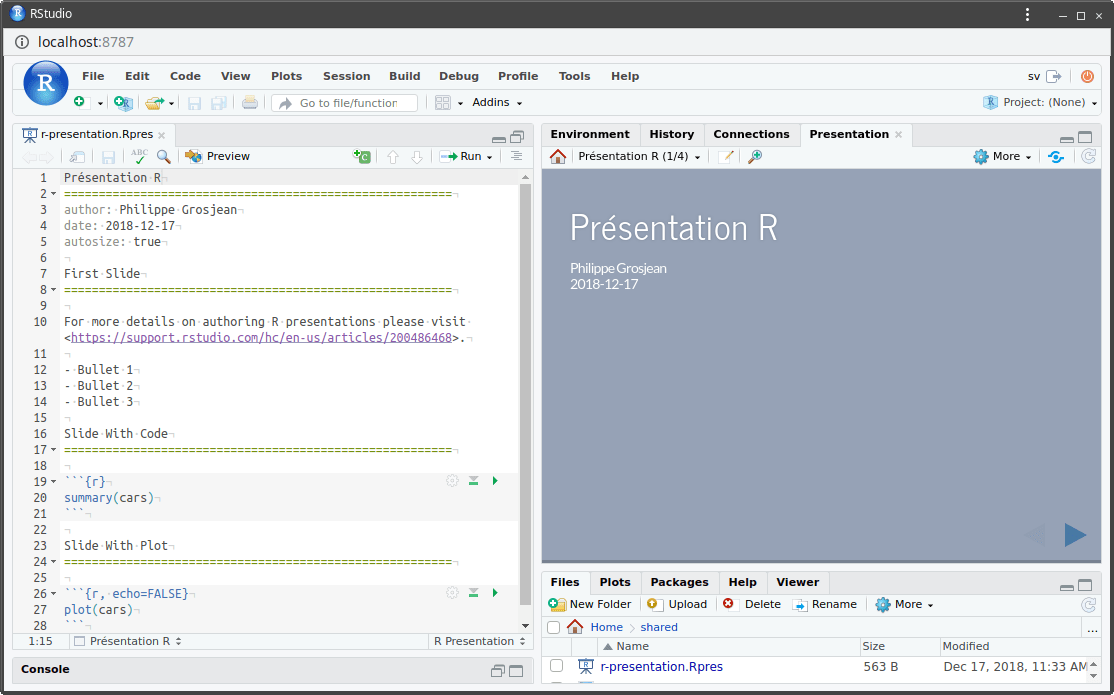Click the browser menu three dots
This screenshot has width=1114, height=695.
click(x=1027, y=14)
